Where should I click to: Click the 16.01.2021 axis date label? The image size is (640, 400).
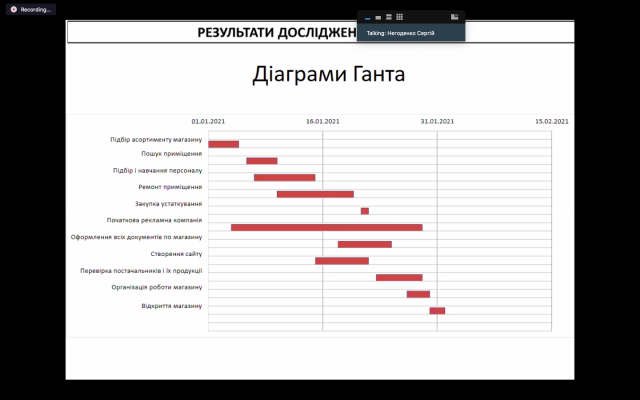322,121
